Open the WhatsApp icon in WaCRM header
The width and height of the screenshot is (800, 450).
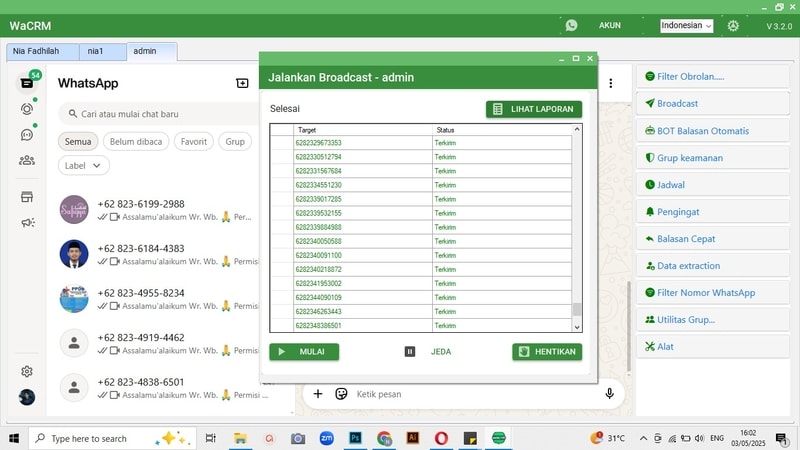click(x=571, y=25)
